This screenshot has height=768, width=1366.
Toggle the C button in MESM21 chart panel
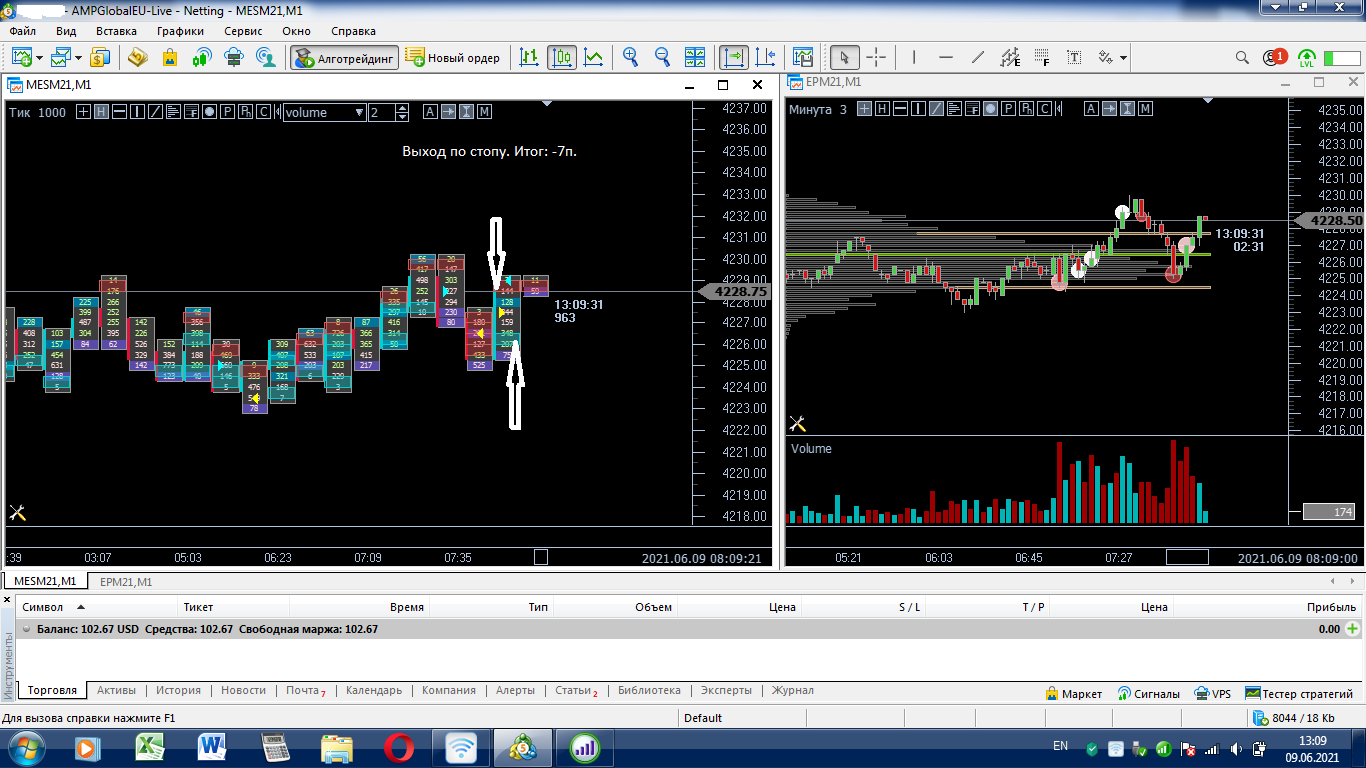point(264,112)
